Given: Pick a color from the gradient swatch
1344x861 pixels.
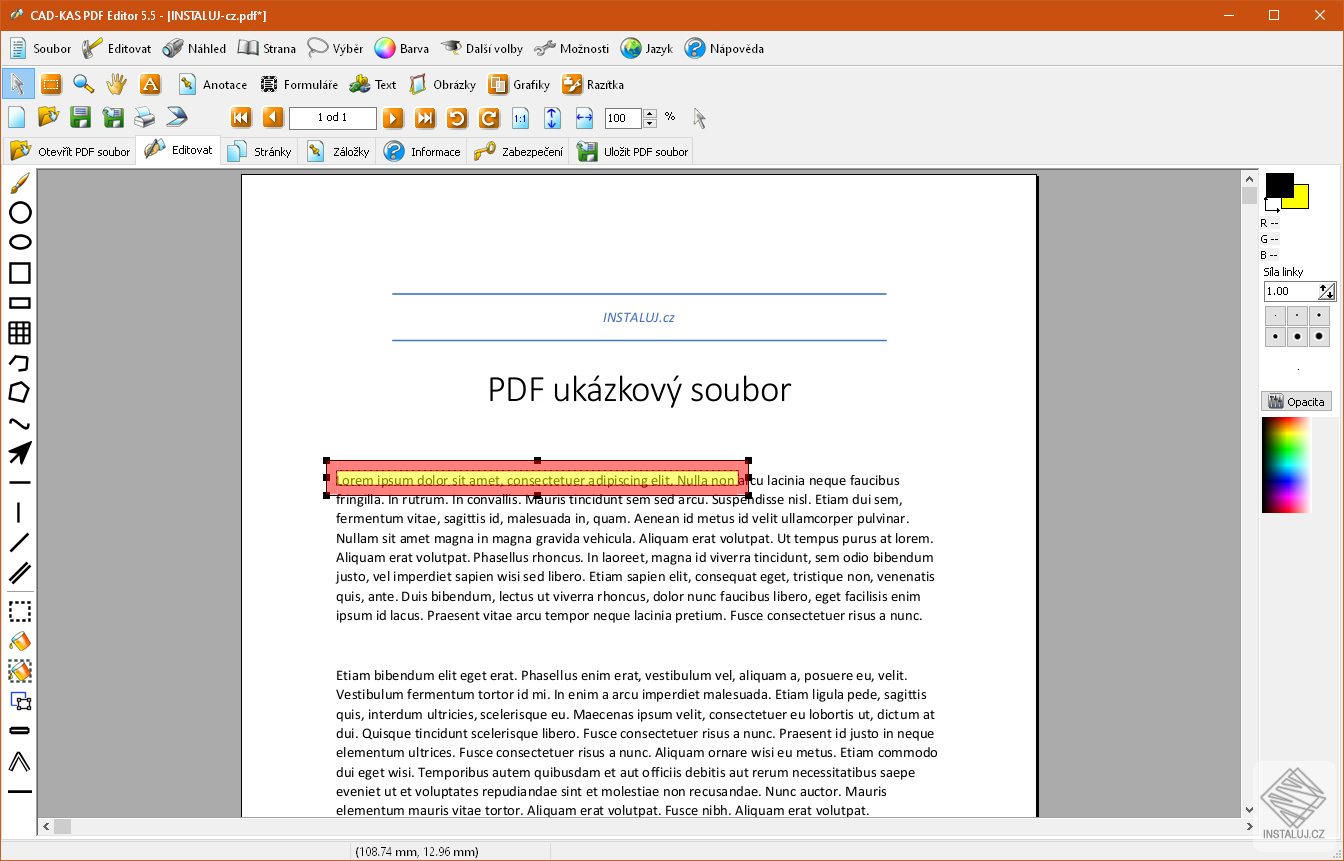Looking at the screenshot, I should coord(1285,465).
